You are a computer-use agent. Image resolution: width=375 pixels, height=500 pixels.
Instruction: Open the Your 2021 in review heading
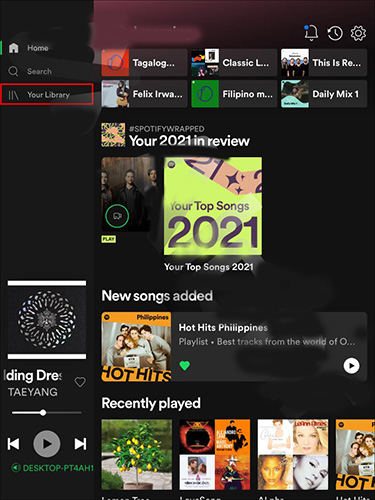(189, 141)
